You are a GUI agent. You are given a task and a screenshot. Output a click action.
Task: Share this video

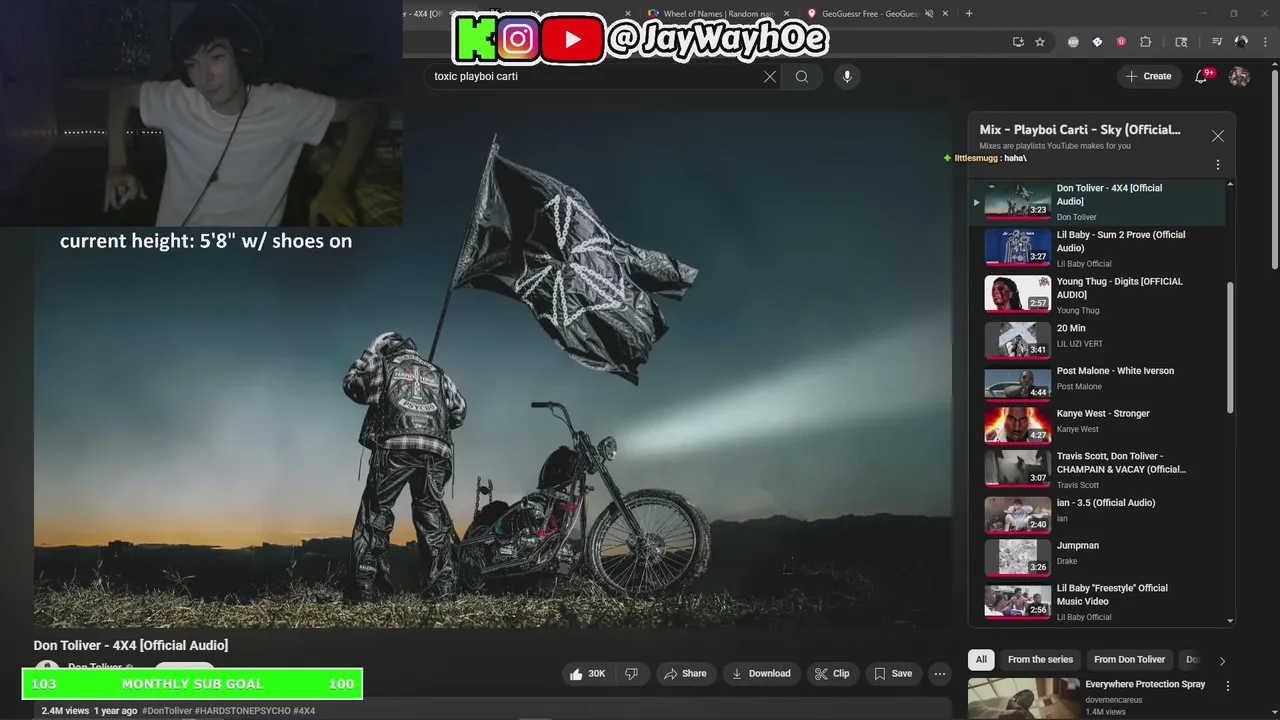(685, 674)
